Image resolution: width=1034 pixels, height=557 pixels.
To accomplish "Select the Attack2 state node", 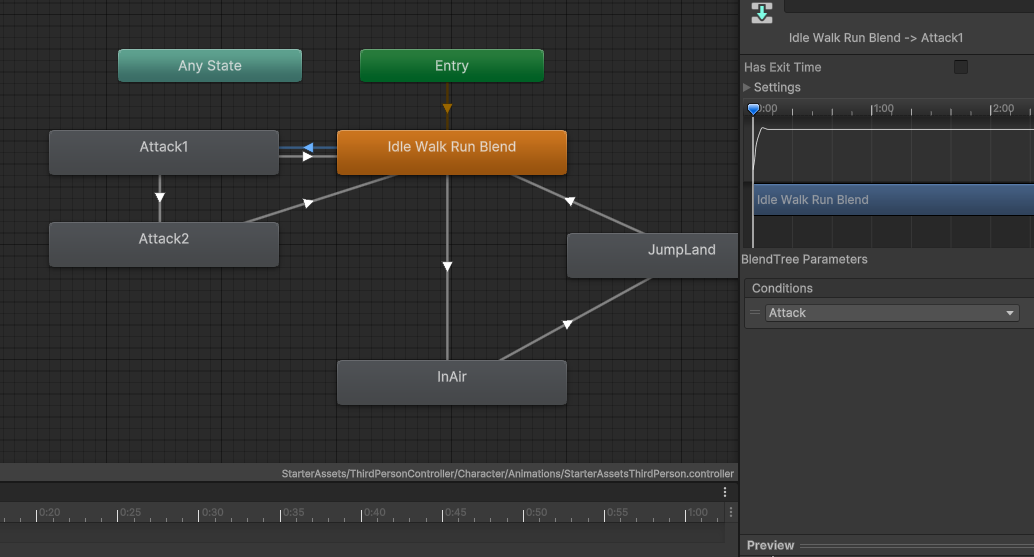I will pyautogui.click(x=164, y=244).
